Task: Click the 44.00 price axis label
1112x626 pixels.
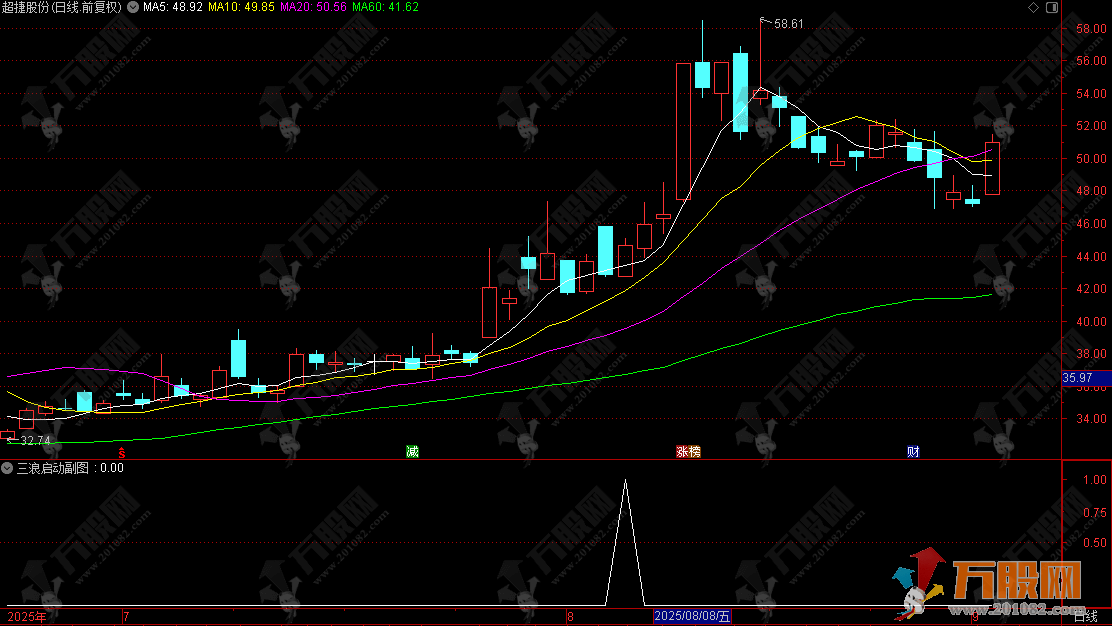Action: point(1091,257)
